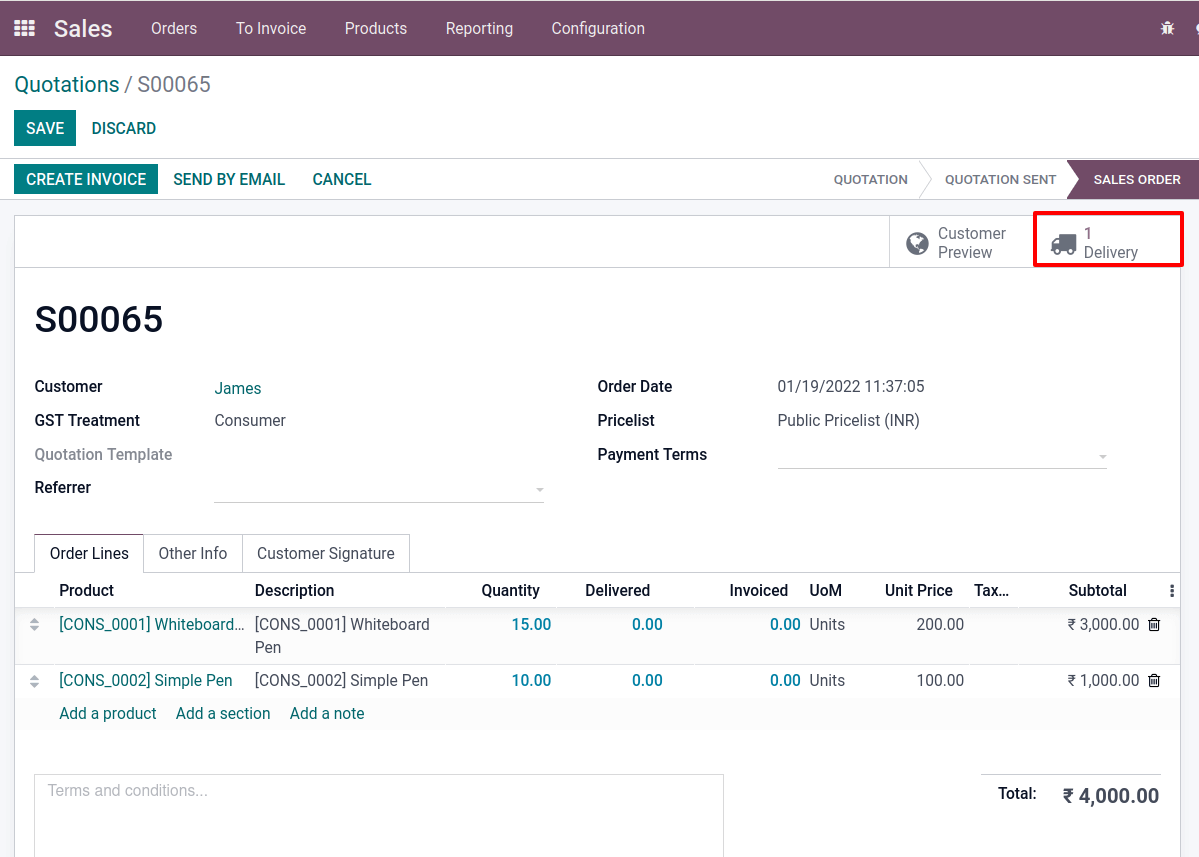Sort by the Subtotal column header
The width and height of the screenshot is (1199, 857).
tap(1097, 591)
